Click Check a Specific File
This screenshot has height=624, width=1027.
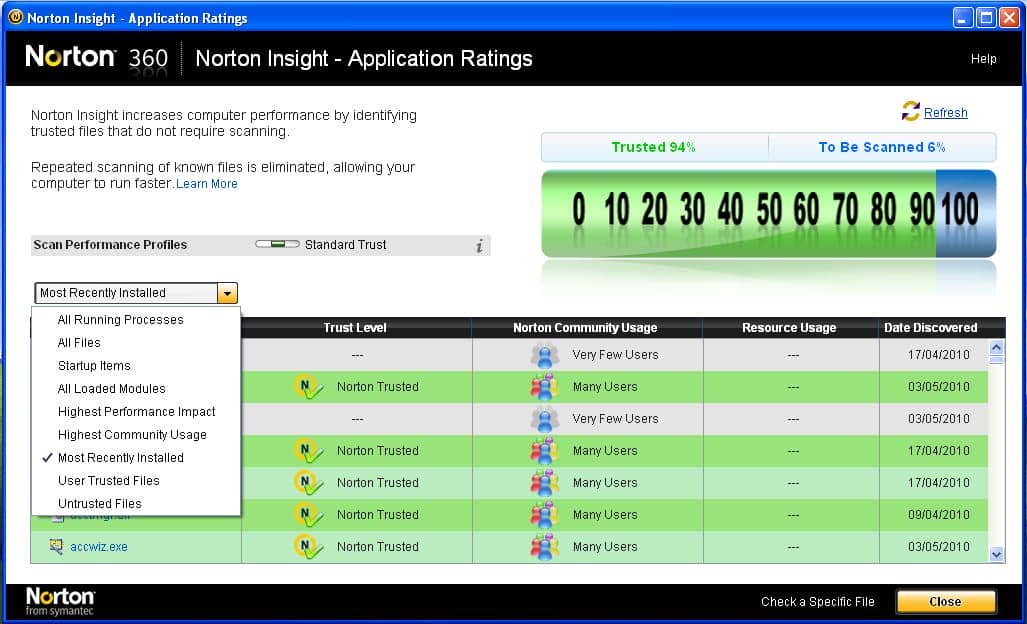817,601
